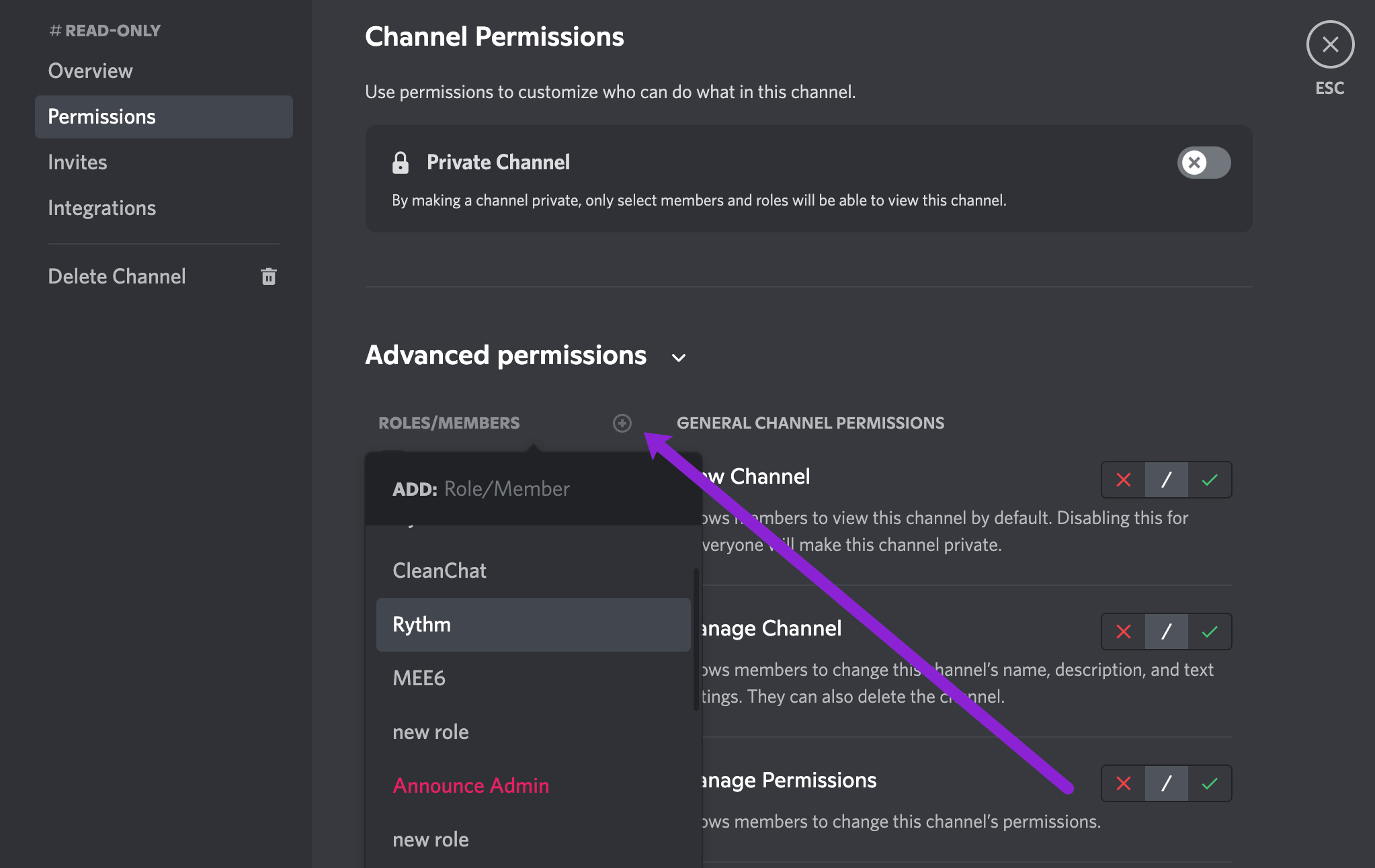
Task: Click the trash icon beside Delete Channel
Action: pos(269,276)
